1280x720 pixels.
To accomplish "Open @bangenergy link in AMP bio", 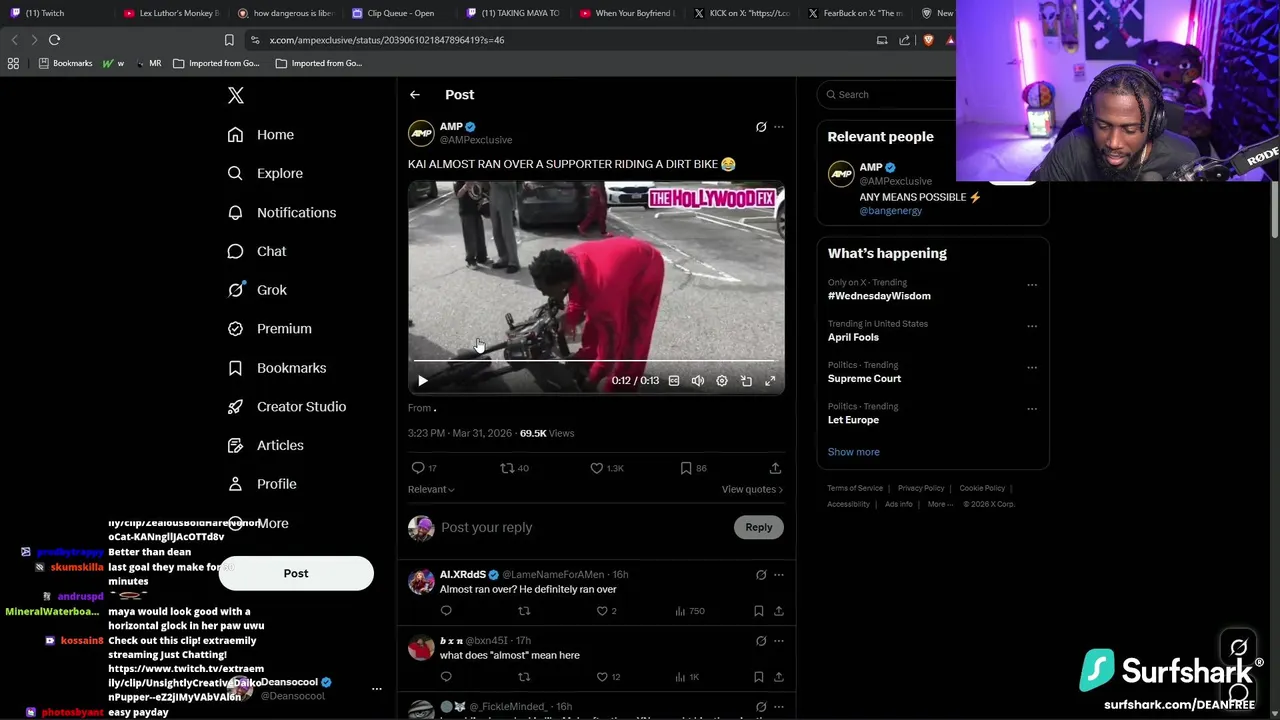I will [890, 211].
